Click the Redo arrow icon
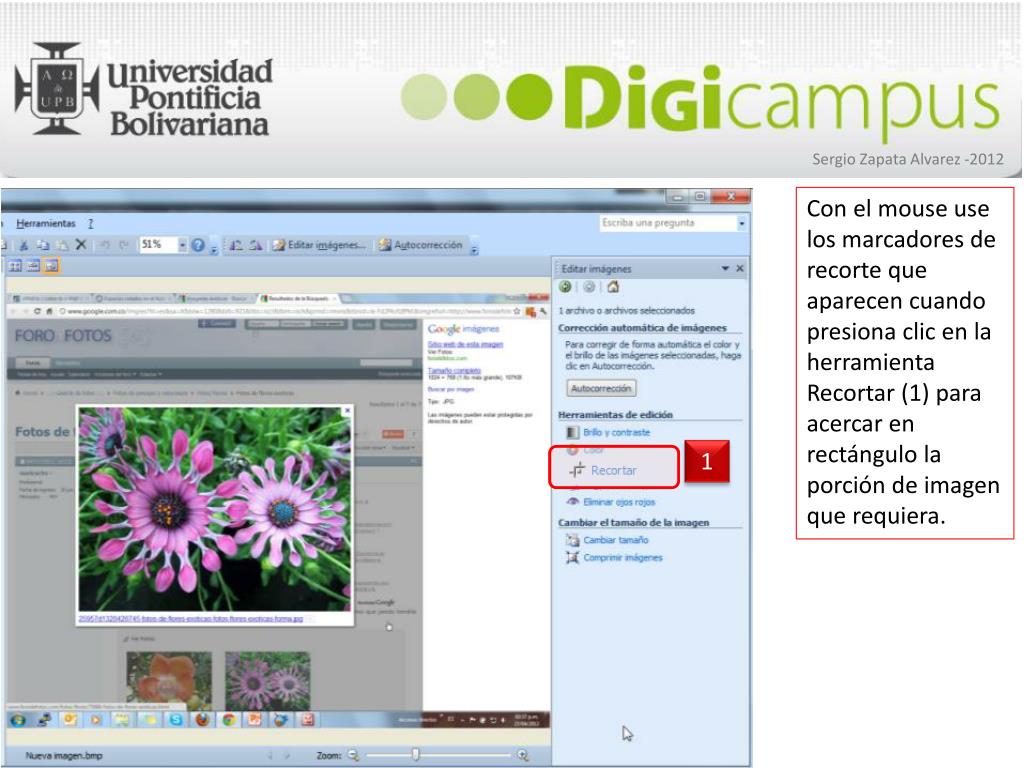The height and width of the screenshot is (768, 1024). pyautogui.click(x=123, y=245)
